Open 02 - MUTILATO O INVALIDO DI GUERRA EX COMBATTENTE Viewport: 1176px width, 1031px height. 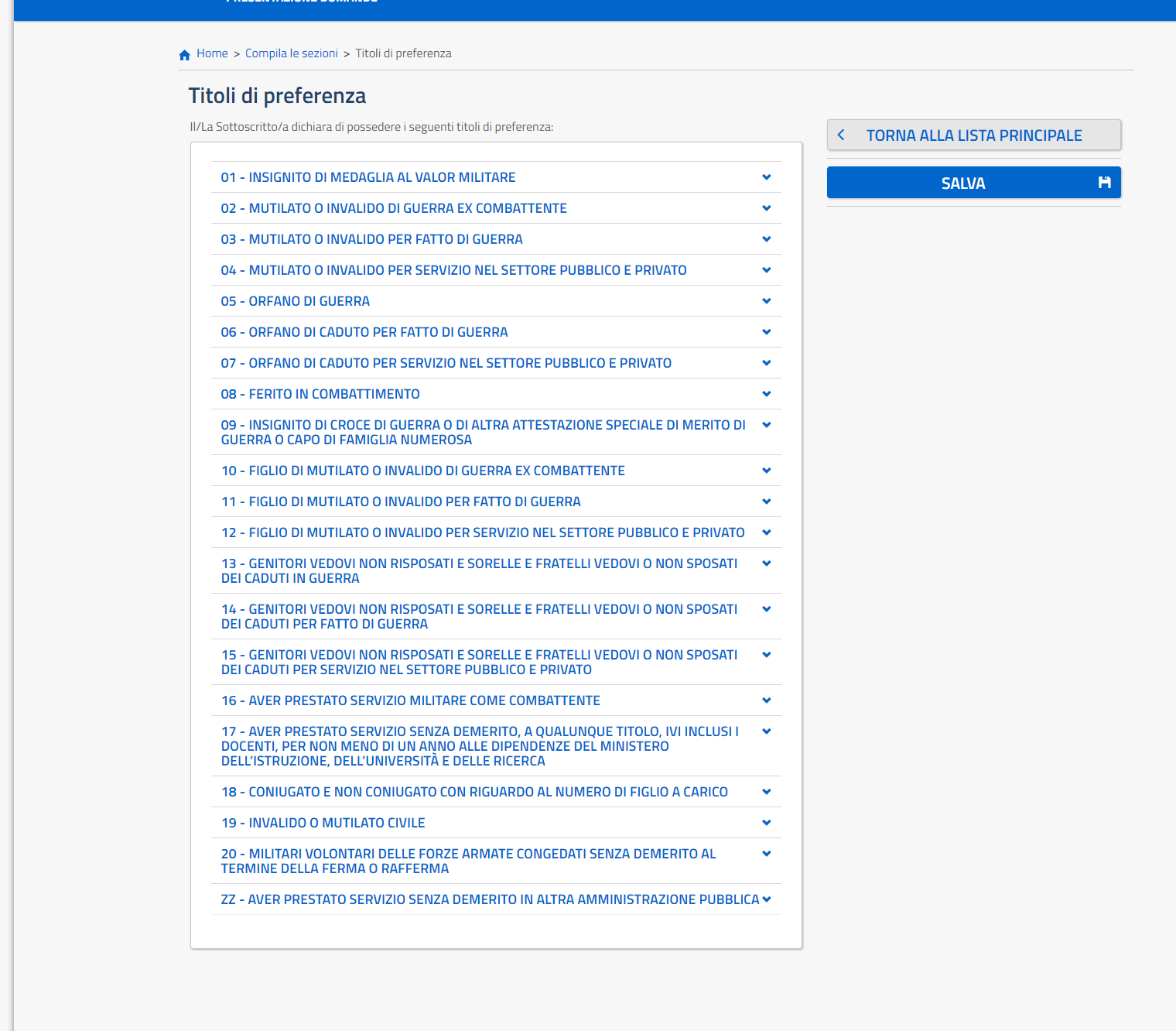pyautogui.click(x=394, y=208)
